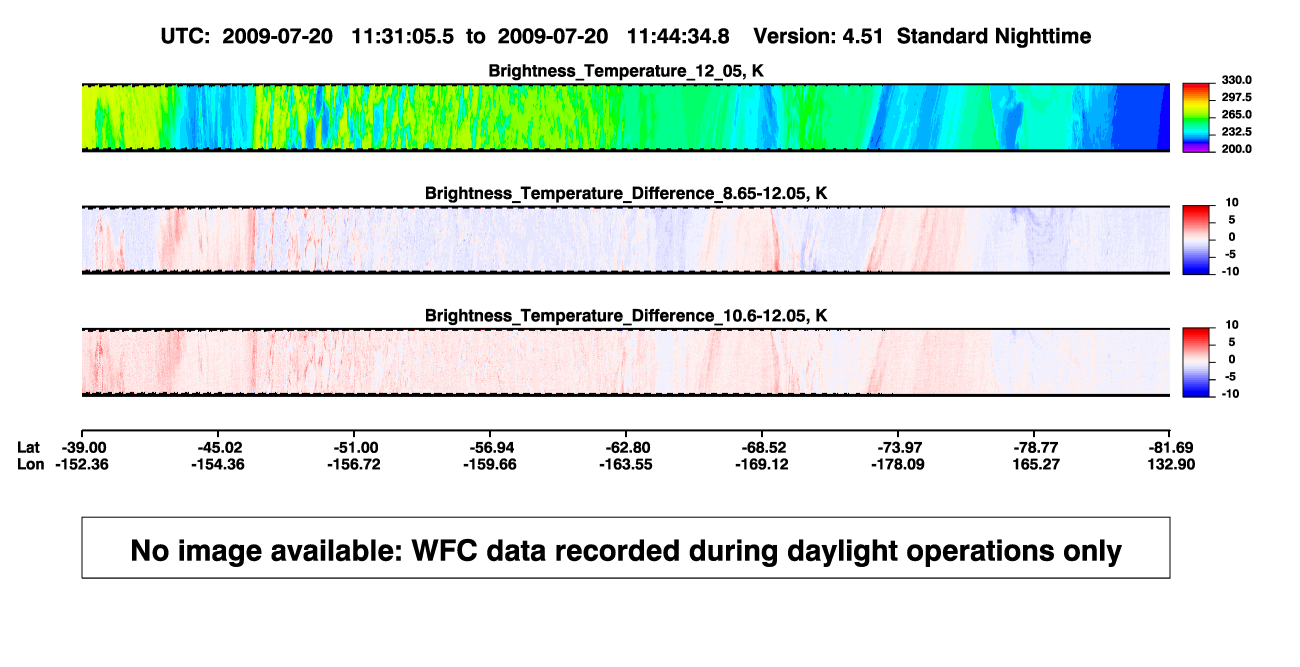The width and height of the screenshot is (1300, 667).
Task: Click the latitude value -56.94
Action: click(490, 447)
